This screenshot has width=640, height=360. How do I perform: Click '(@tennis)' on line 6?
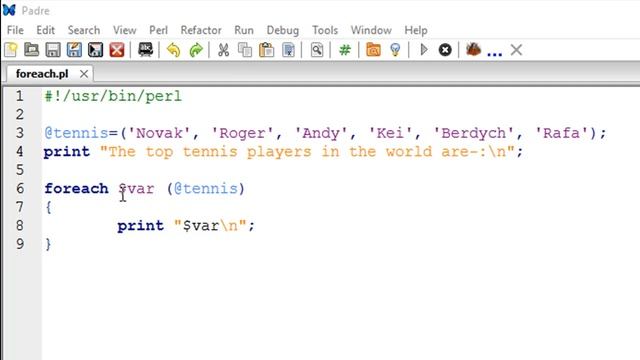(206, 189)
